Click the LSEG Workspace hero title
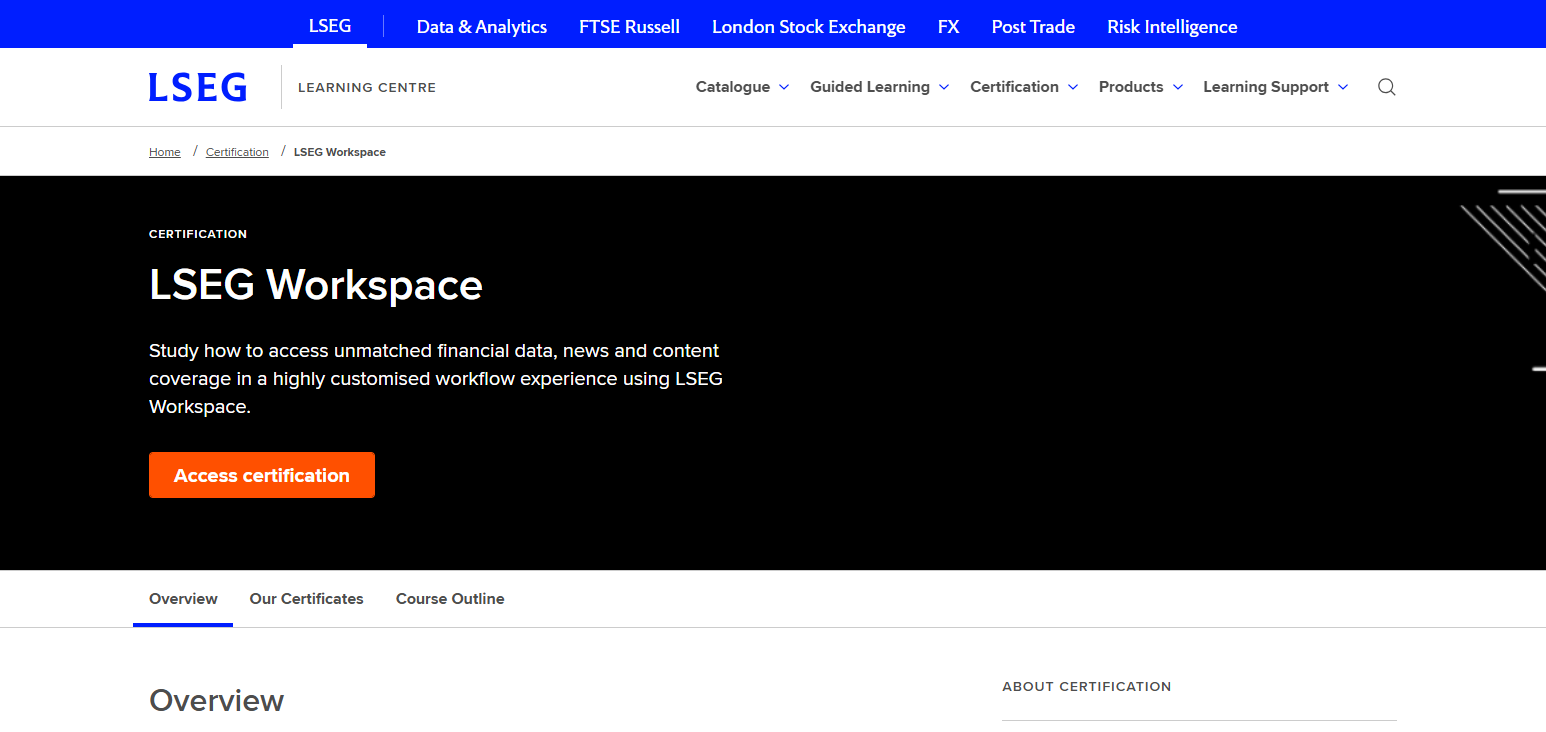This screenshot has height=732, width=1546. point(316,285)
